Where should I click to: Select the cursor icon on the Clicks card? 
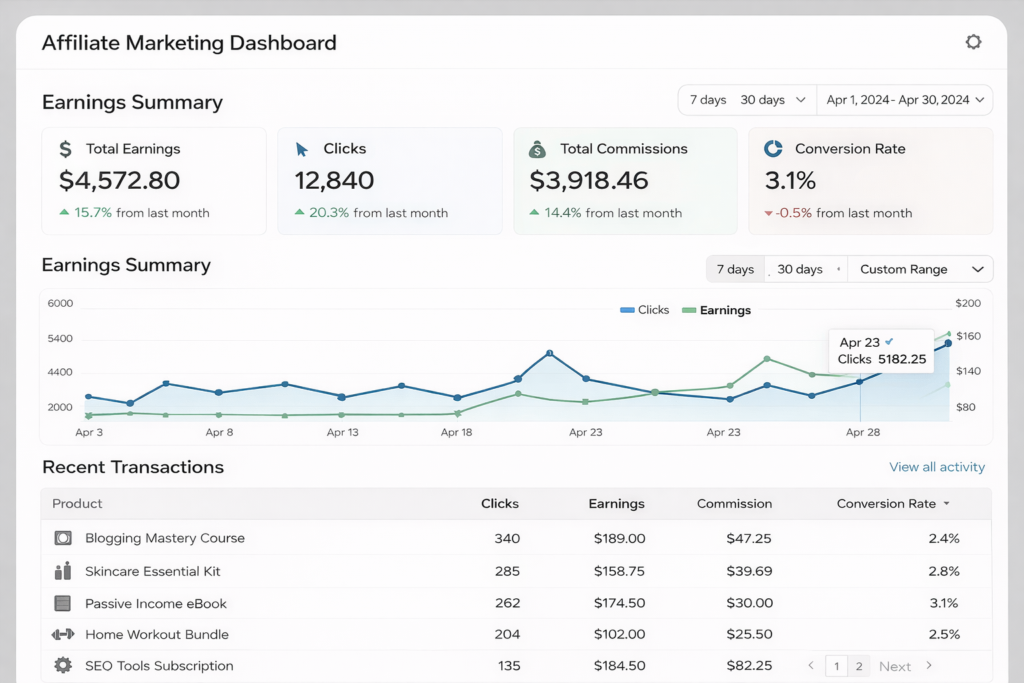[x=300, y=148]
